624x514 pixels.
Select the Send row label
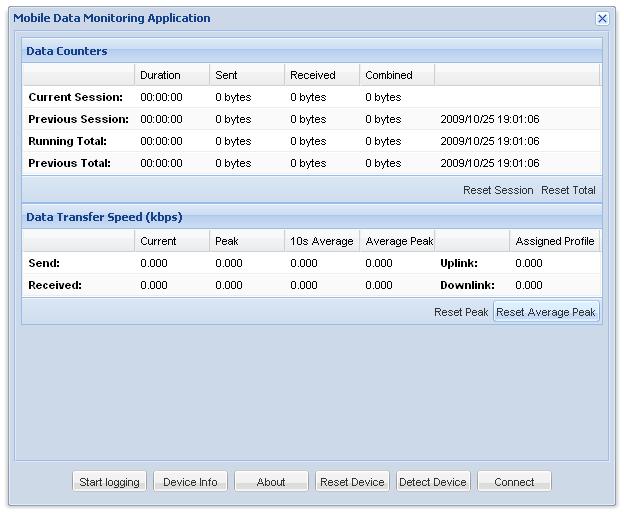[x=44, y=263]
